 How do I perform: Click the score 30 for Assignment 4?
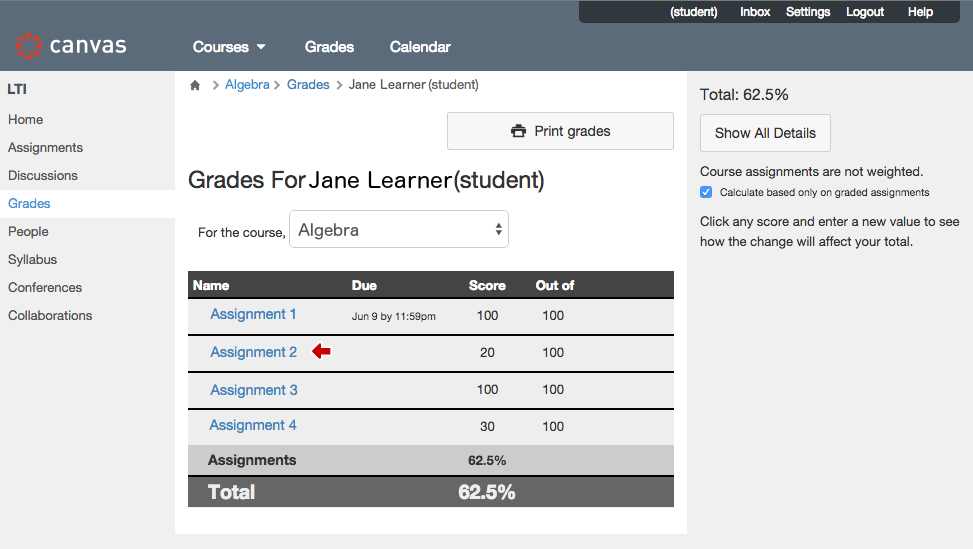pos(487,426)
